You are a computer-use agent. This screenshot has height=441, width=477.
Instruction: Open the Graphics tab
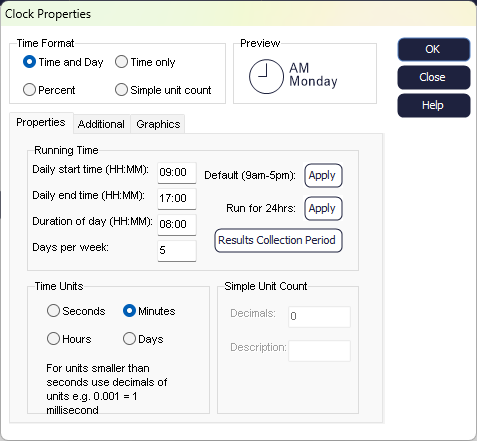tap(158, 124)
